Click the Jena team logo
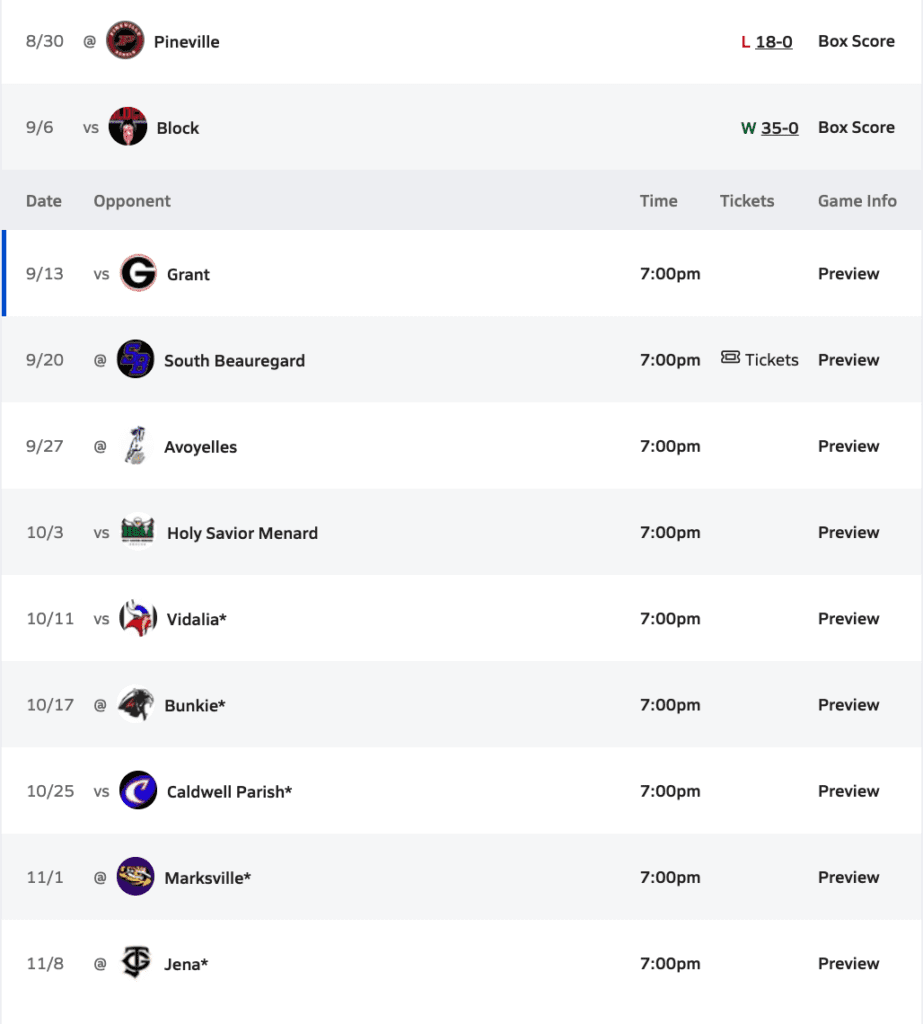This screenshot has width=923, height=1024. (135, 963)
